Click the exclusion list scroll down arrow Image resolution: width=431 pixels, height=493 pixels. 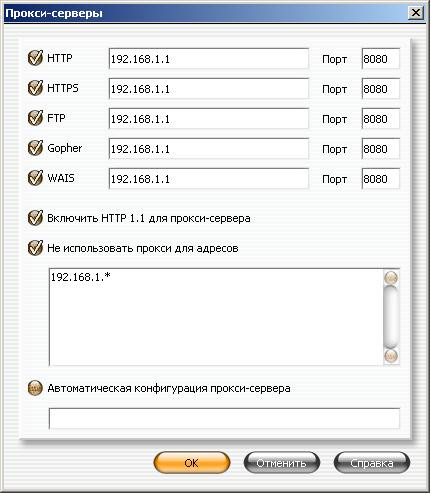coord(391,356)
